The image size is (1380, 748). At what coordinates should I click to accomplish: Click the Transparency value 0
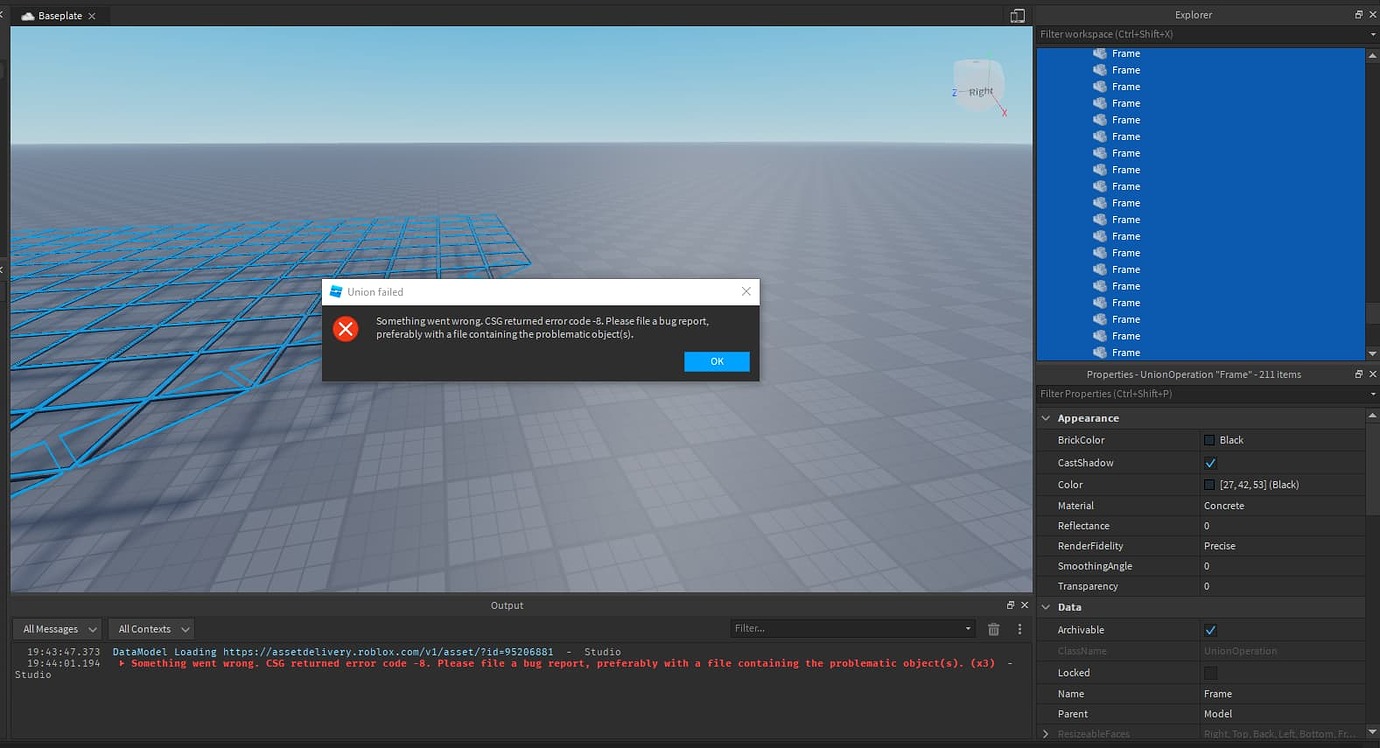click(1207, 587)
